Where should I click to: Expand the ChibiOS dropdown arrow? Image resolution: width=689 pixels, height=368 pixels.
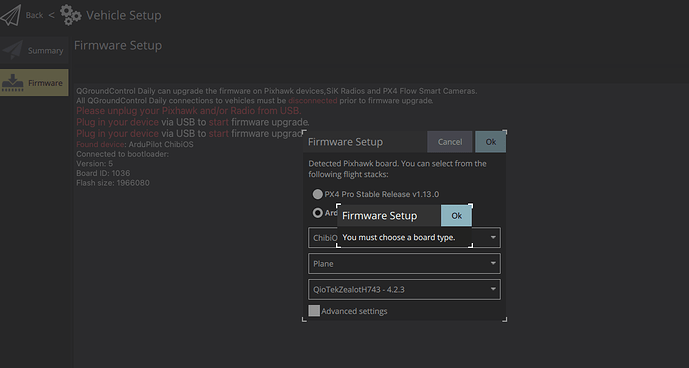coord(493,237)
